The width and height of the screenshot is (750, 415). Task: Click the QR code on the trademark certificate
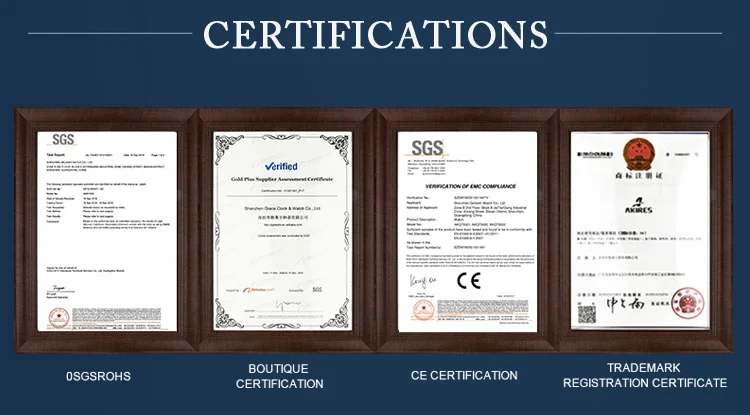pyautogui.click(x=586, y=314)
